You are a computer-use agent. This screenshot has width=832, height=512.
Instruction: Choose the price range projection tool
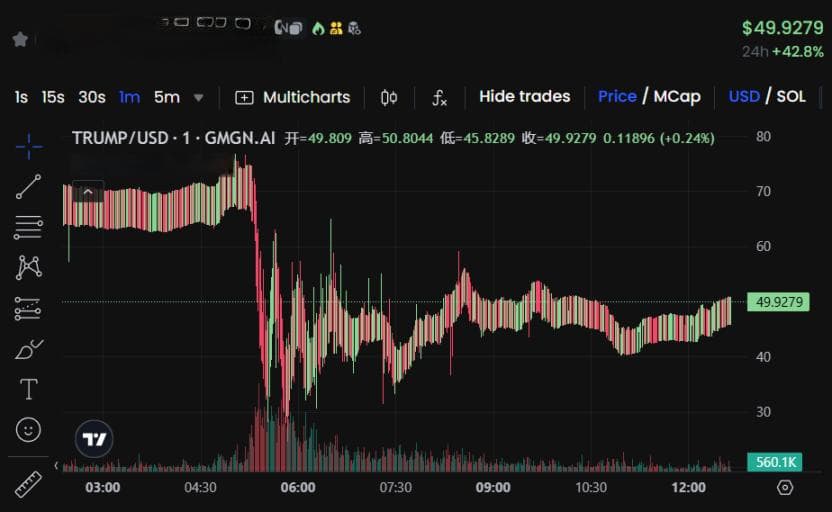pos(28,308)
